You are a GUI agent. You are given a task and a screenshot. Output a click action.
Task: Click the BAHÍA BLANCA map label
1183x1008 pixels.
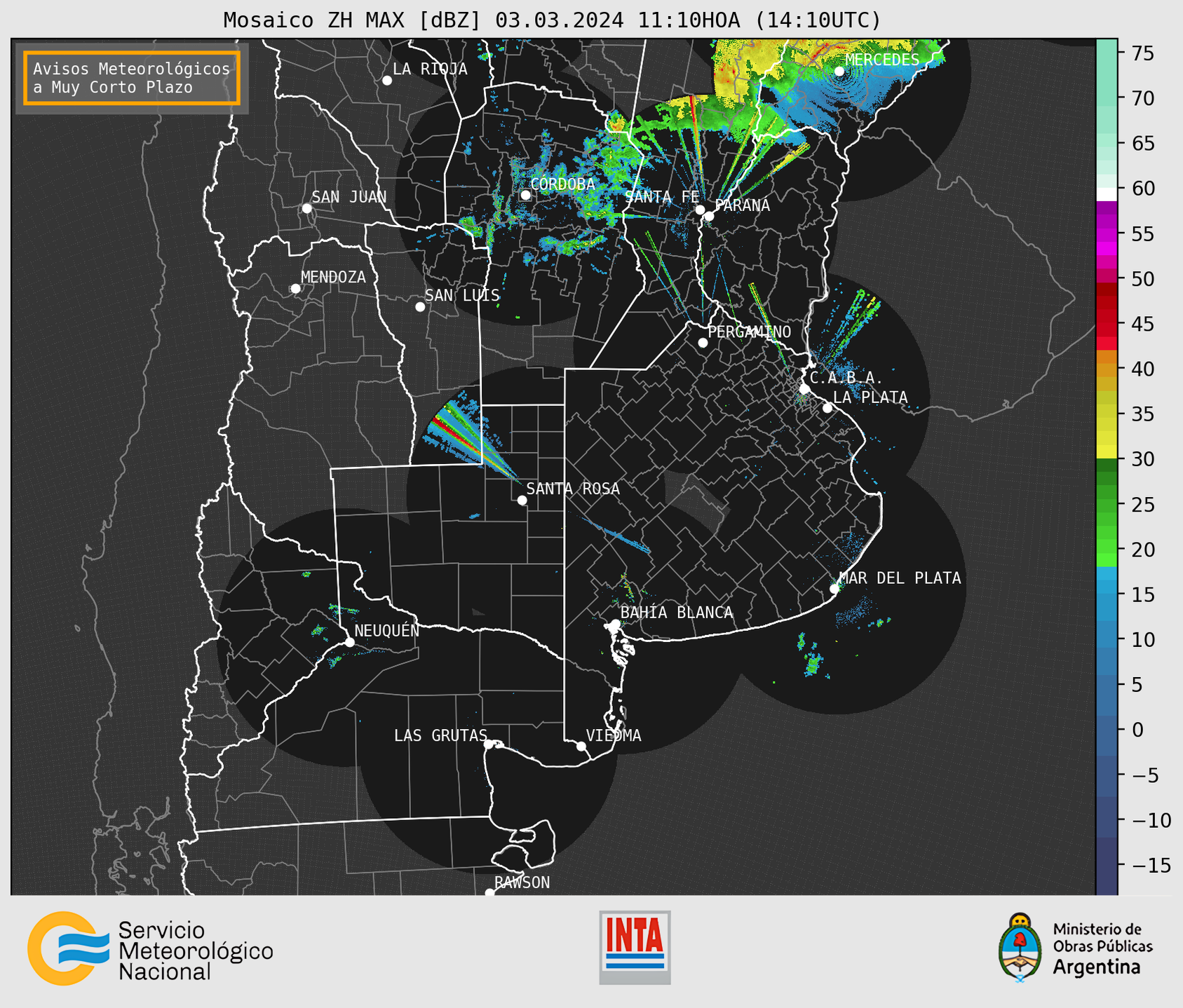click(x=677, y=613)
